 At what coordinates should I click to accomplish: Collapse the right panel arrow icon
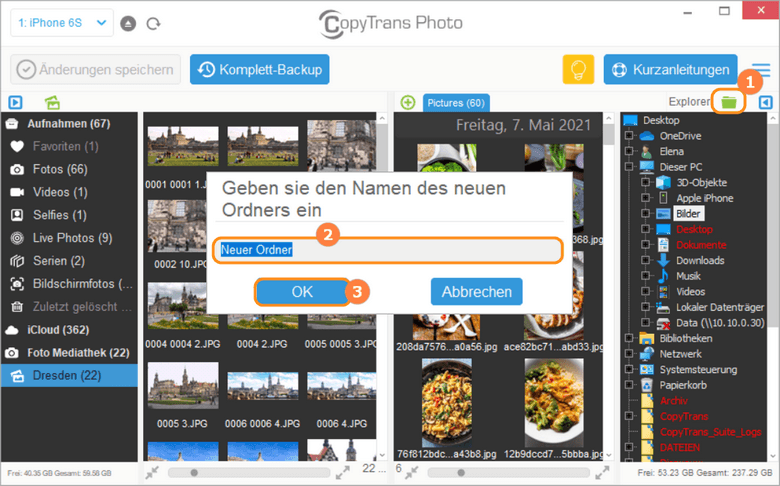pyautogui.click(x=766, y=102)
